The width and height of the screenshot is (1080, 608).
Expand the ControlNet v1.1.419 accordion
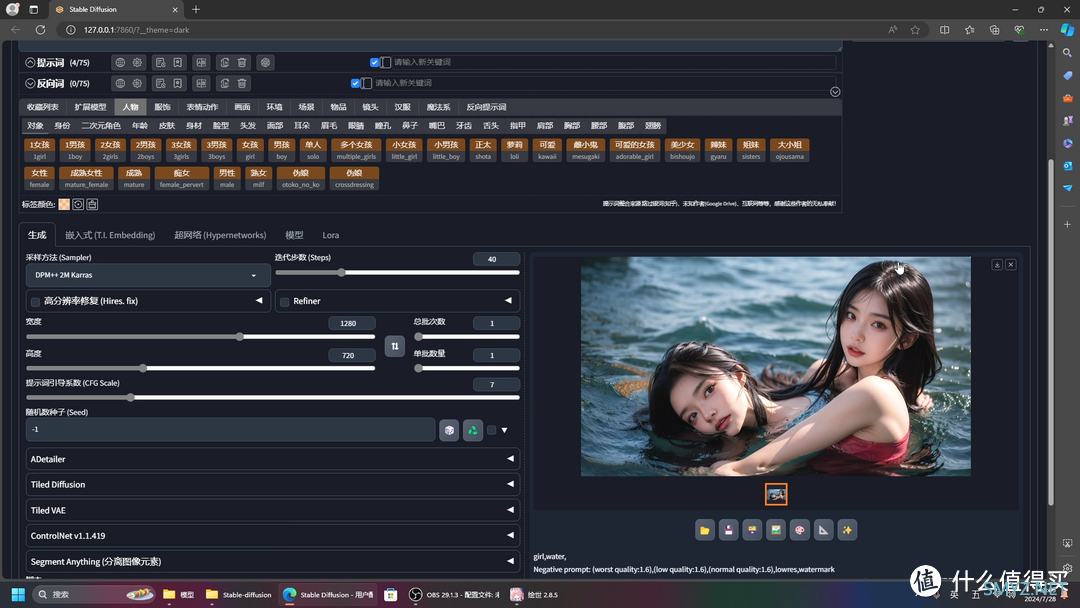(273, 536)
